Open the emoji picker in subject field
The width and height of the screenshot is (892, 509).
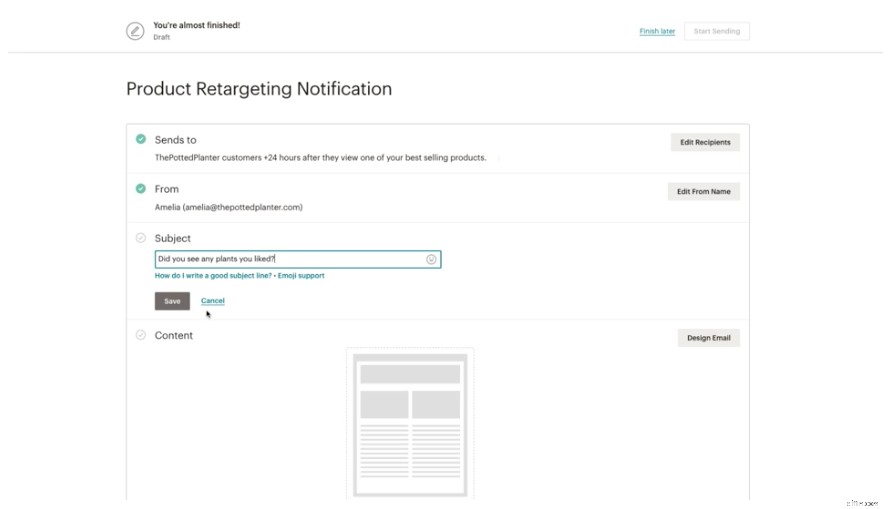pyautogui.click(x=431, y=259)
